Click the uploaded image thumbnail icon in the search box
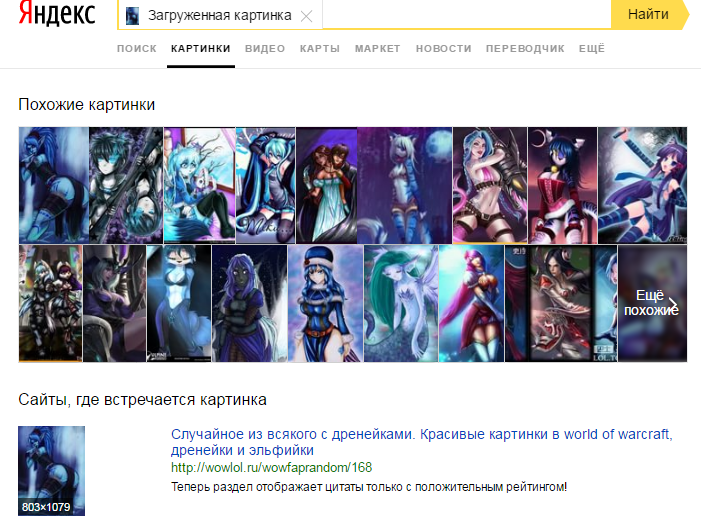 132,16
